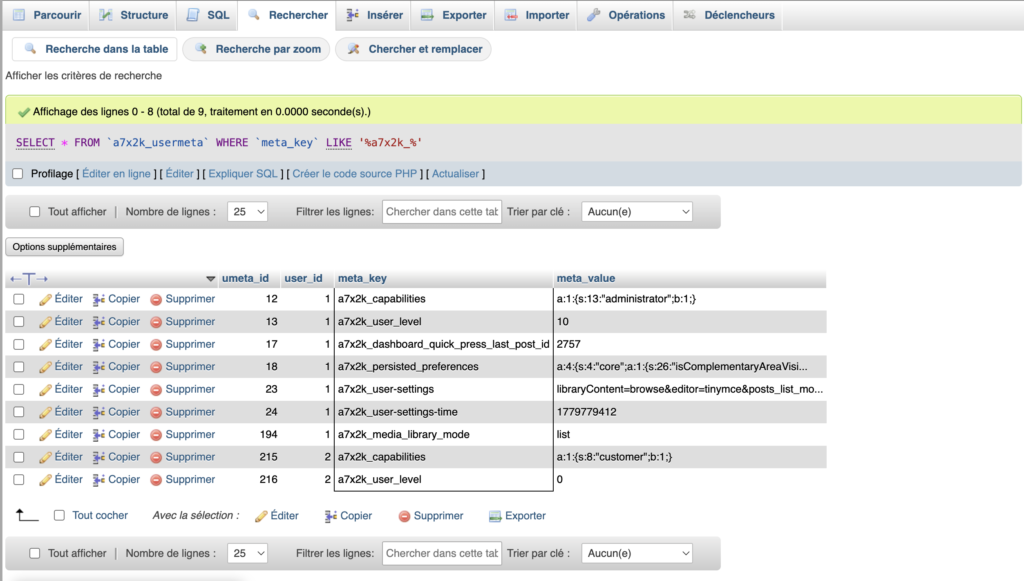This screenshot has width=1024, height=581.
Task: Check the upper Tout afficher checkbox
Action: tap(35, 212)
